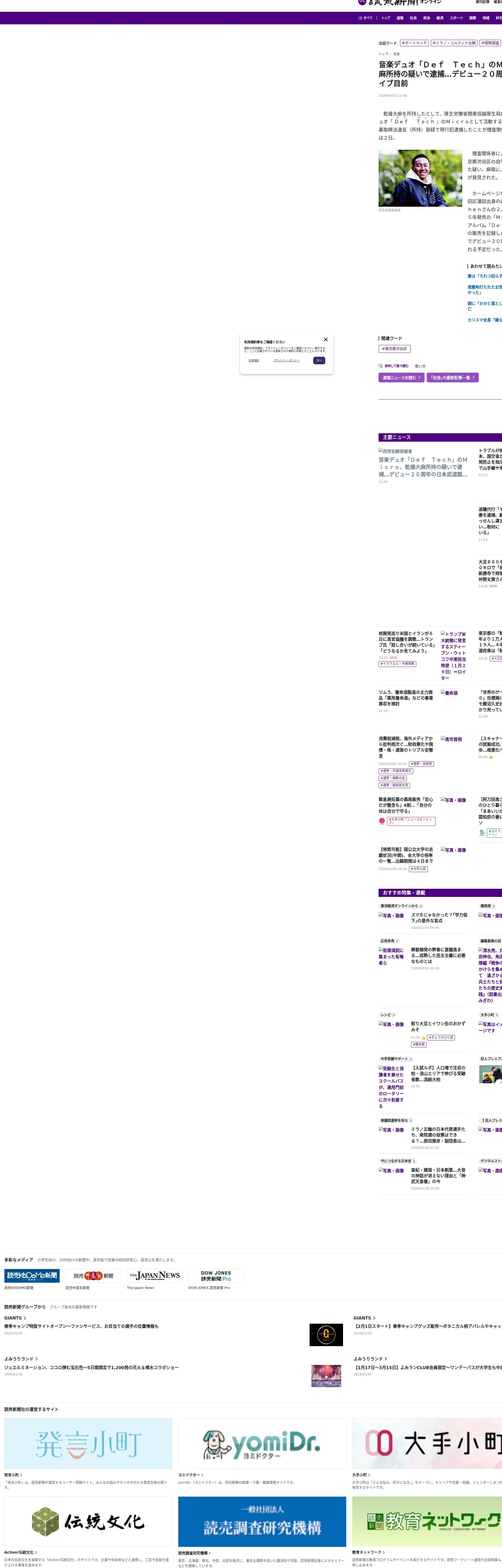
Task: Click the 保存して後で読む save icon
Action: click(x=380, y=366)
